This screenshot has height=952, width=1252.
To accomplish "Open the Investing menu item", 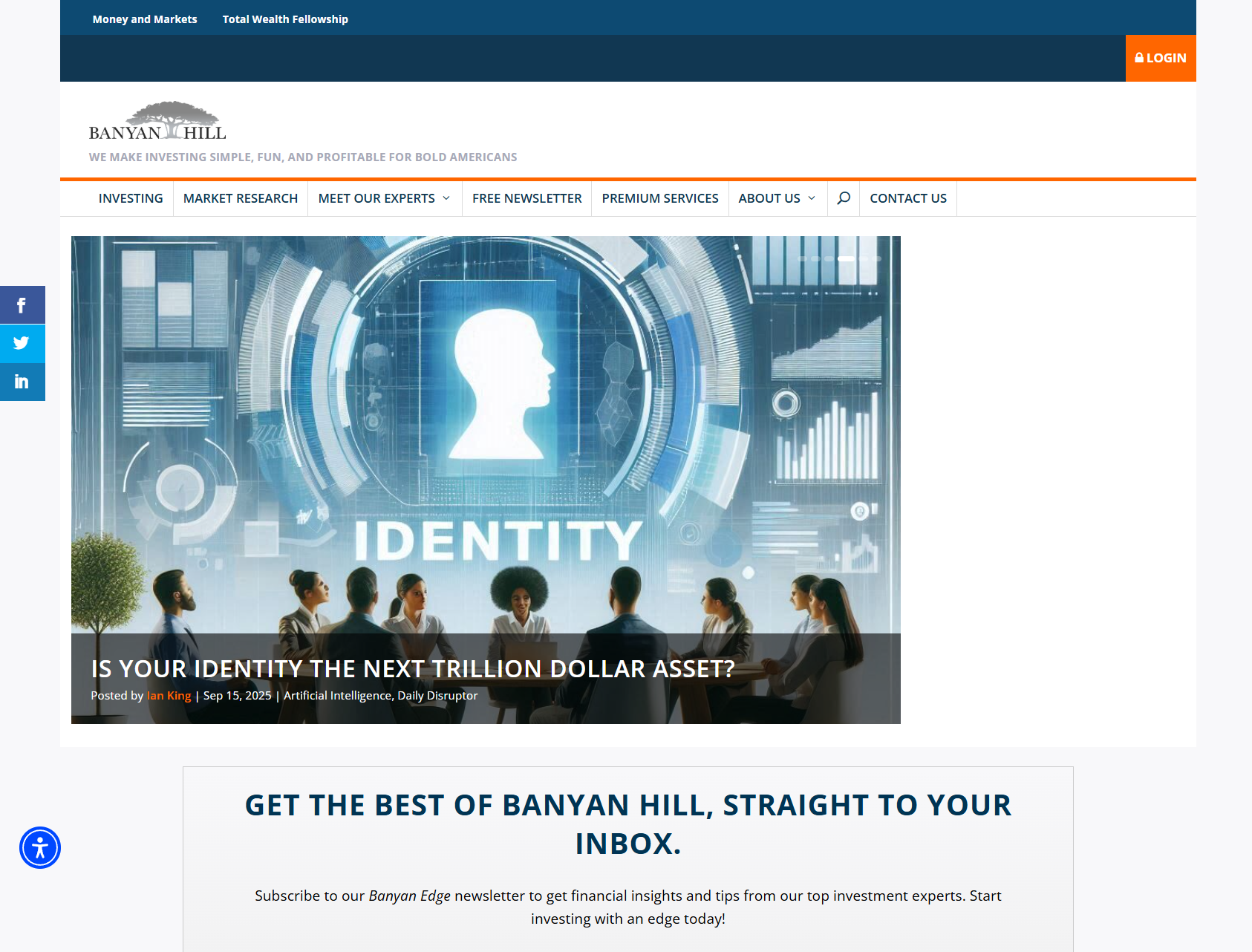I will pyautogui.click(x=131, y=198).
